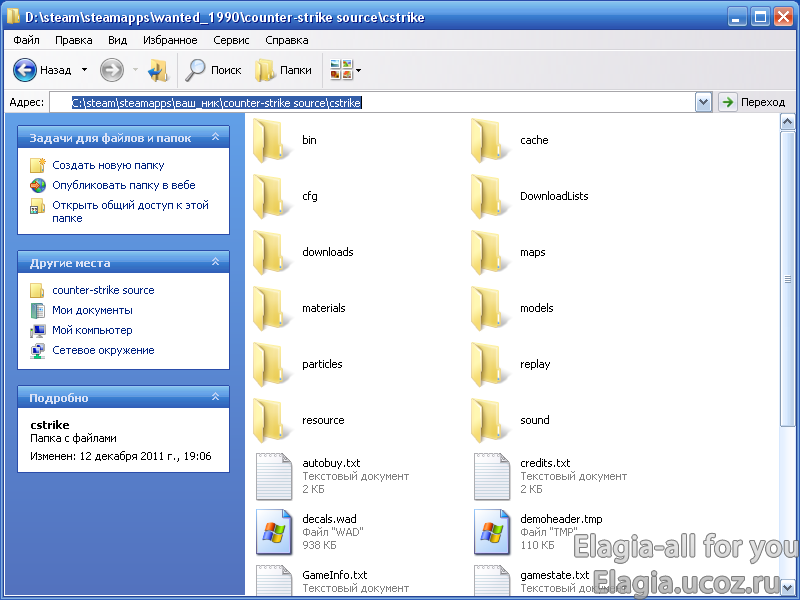Collapse the Другие места panel
This screenshot has height=600, width=800.
tap(215, 262)
